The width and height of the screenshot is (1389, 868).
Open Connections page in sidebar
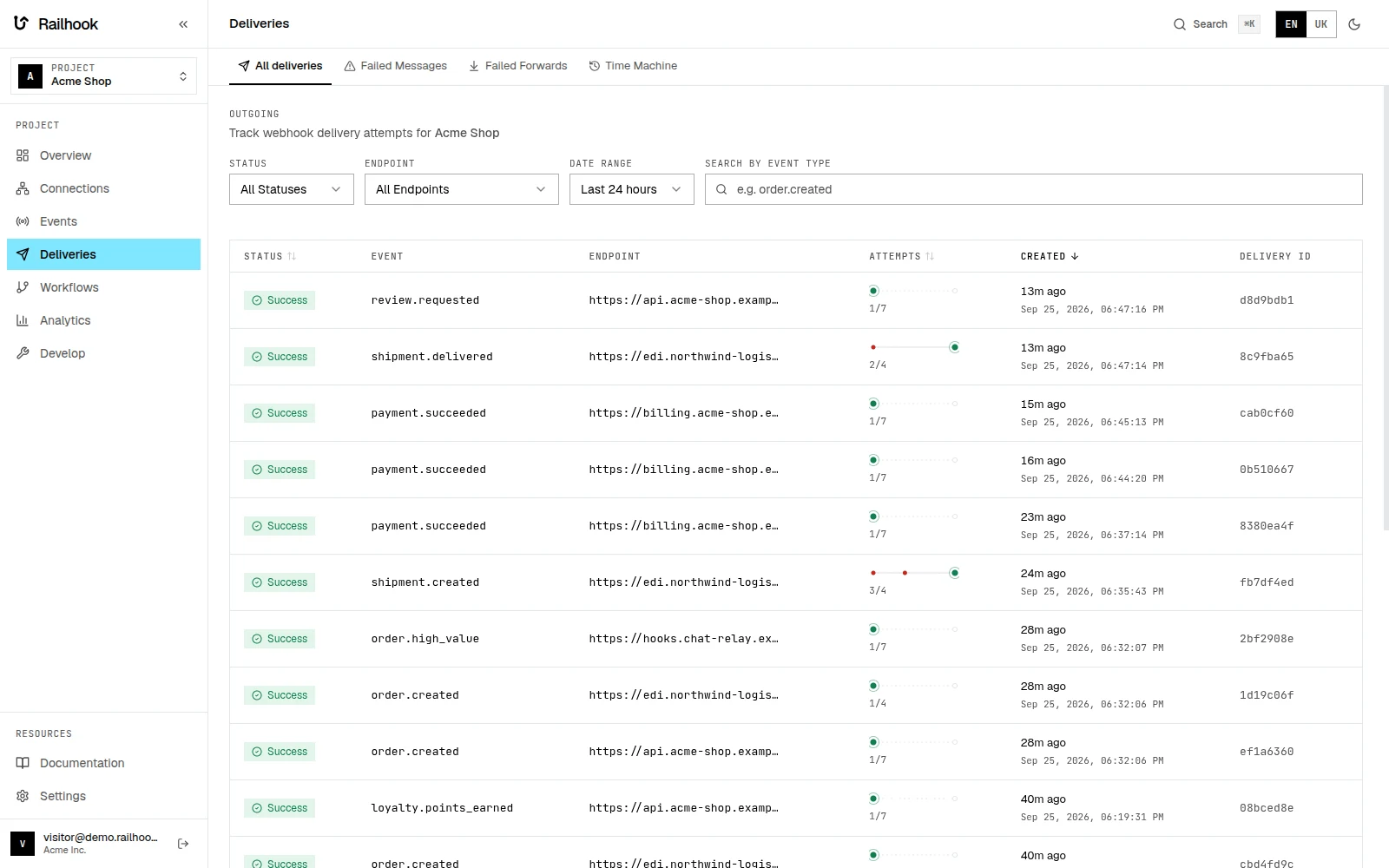(103, 188)
